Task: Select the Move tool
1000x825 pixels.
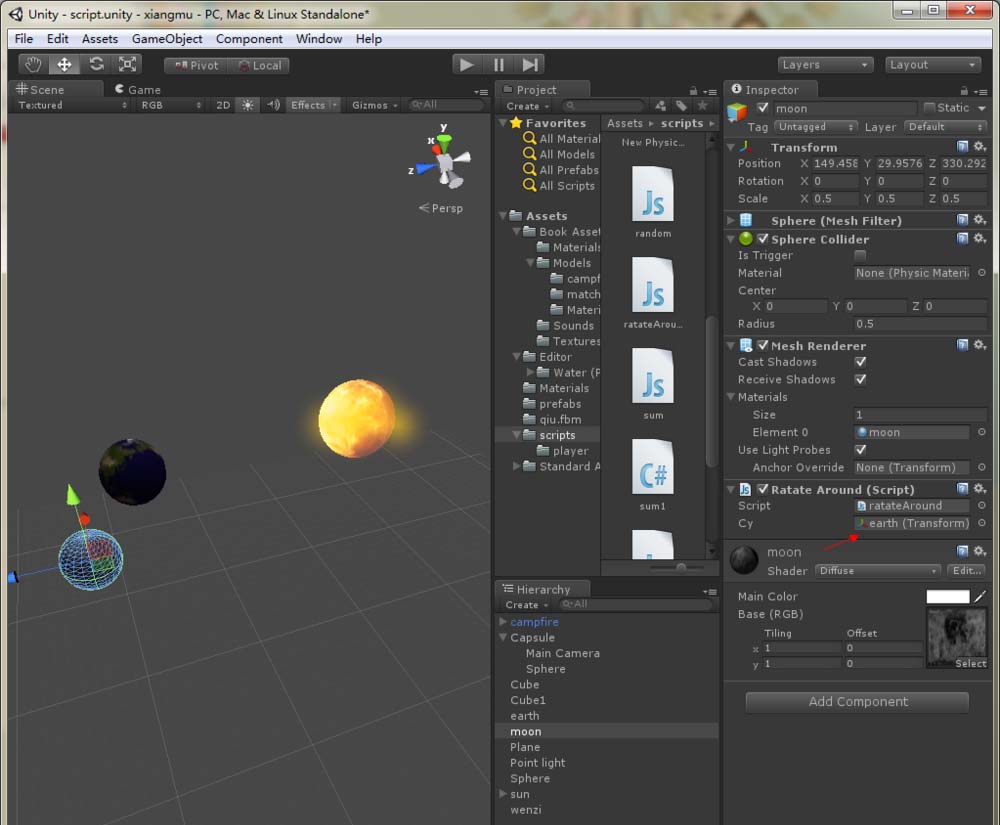Action: click(64, 64)
